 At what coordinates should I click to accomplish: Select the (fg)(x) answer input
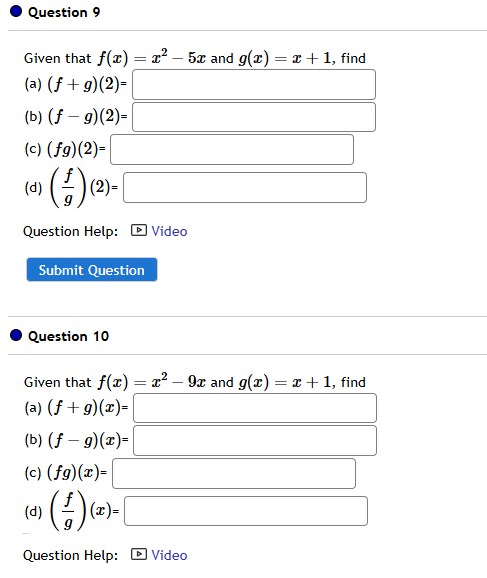pos(234,473)
